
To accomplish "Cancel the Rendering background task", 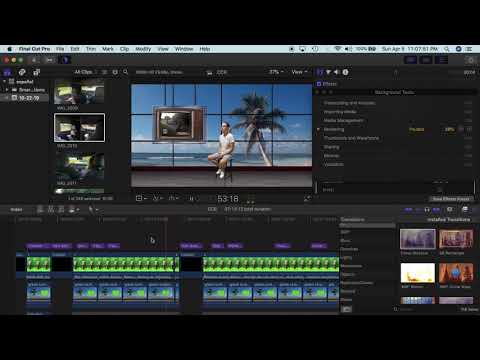I will click(469, 129).
